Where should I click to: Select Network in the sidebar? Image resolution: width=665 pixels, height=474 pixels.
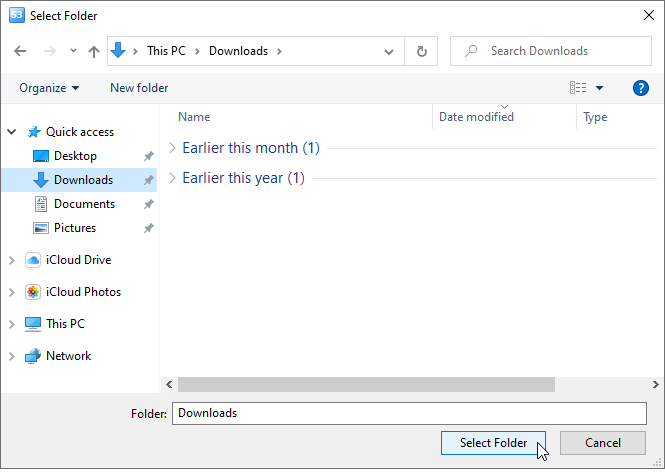[x=68, y=356]
